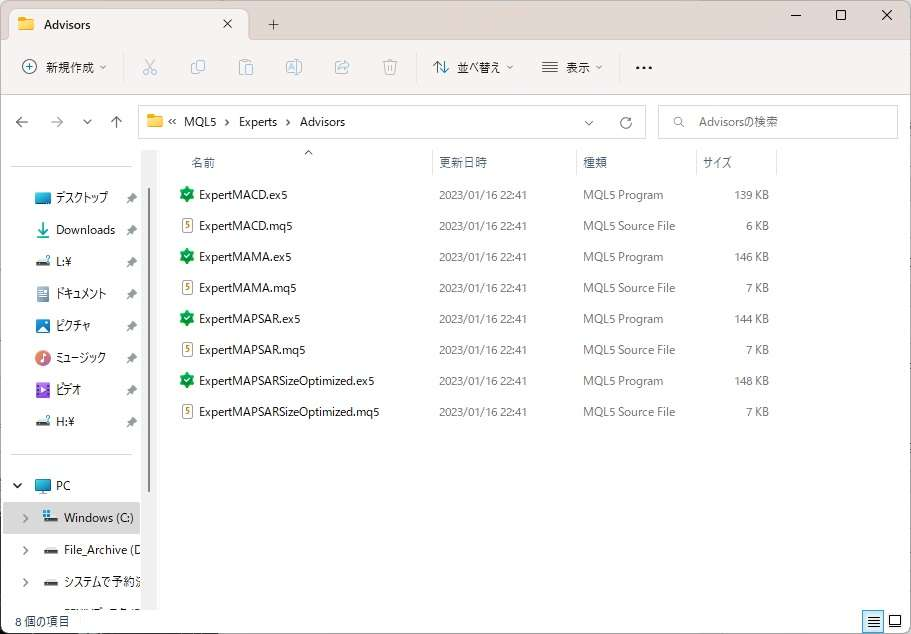Unpin ビデオ from quick access
911x634 pixels.
pos(131,390)
